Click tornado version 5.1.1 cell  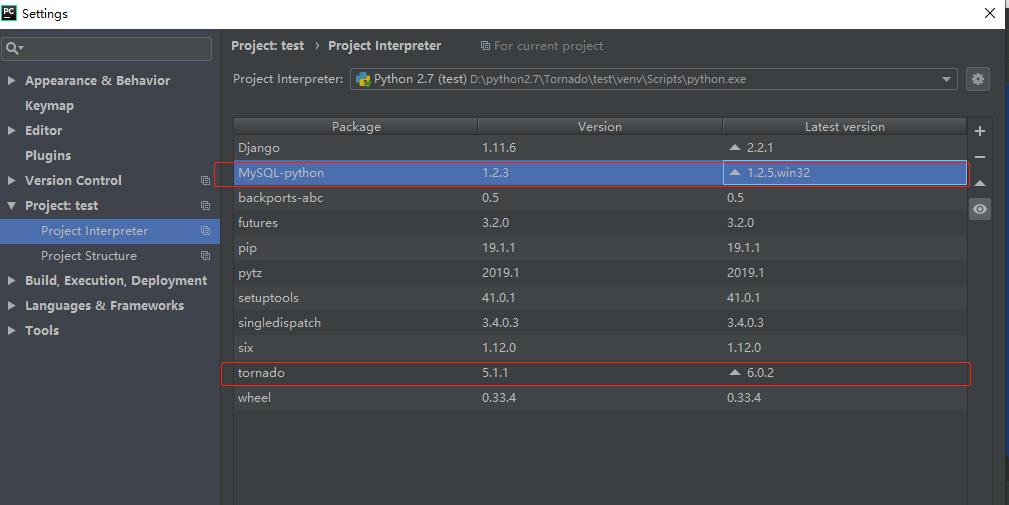(x=600, y=372)
